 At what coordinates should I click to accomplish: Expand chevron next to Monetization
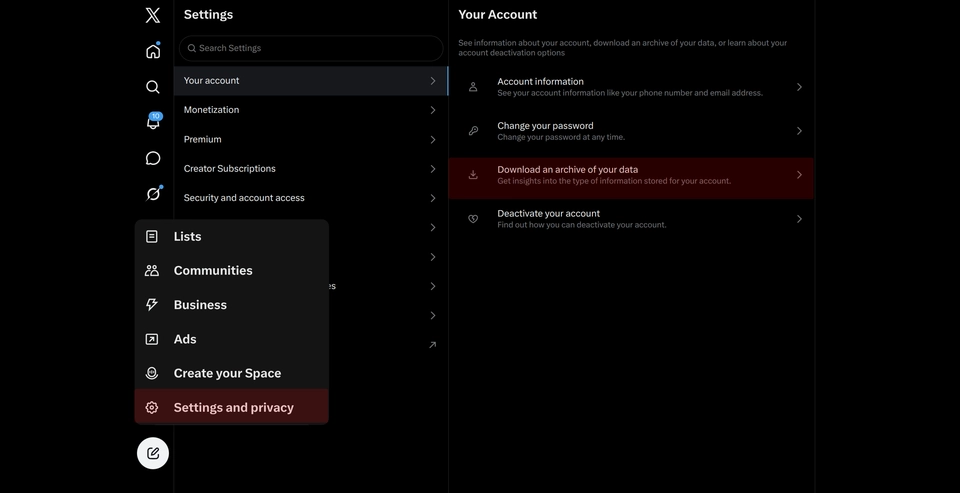click(433, 110)
